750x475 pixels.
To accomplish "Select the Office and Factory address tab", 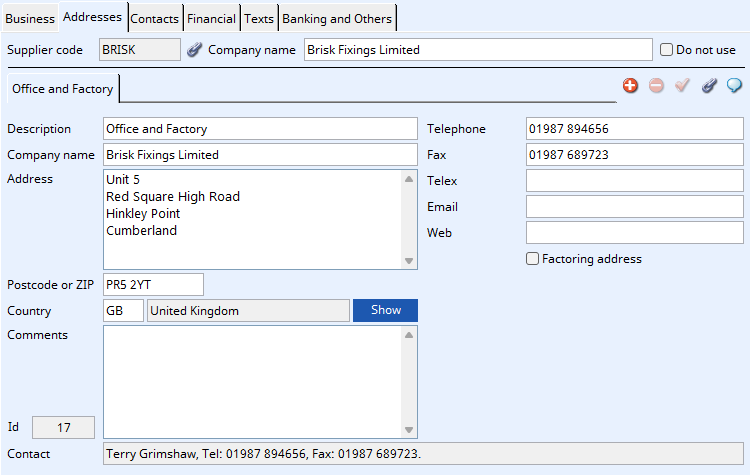I will point(63,88).
